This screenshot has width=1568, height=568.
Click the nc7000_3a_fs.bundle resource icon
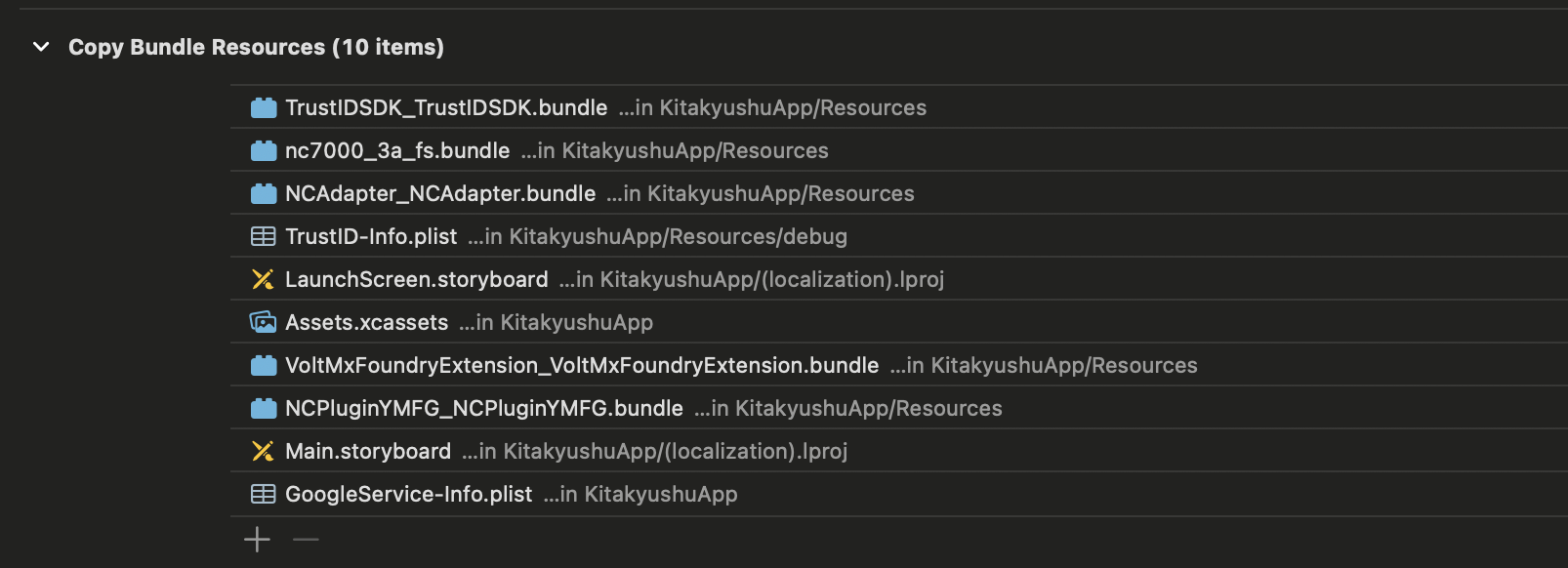(x=263, y=150)
